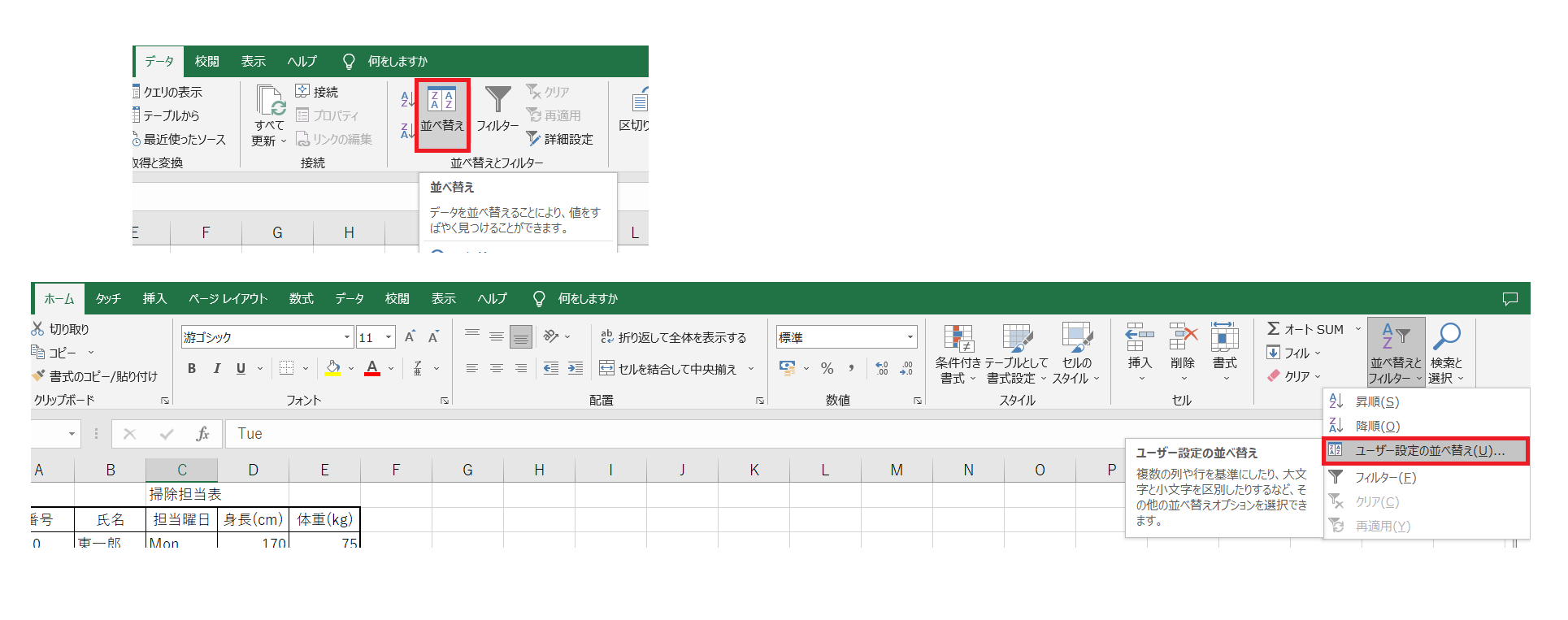Click 詳細設定 advanced filter button
The image size is (1568, 620).
559,140
